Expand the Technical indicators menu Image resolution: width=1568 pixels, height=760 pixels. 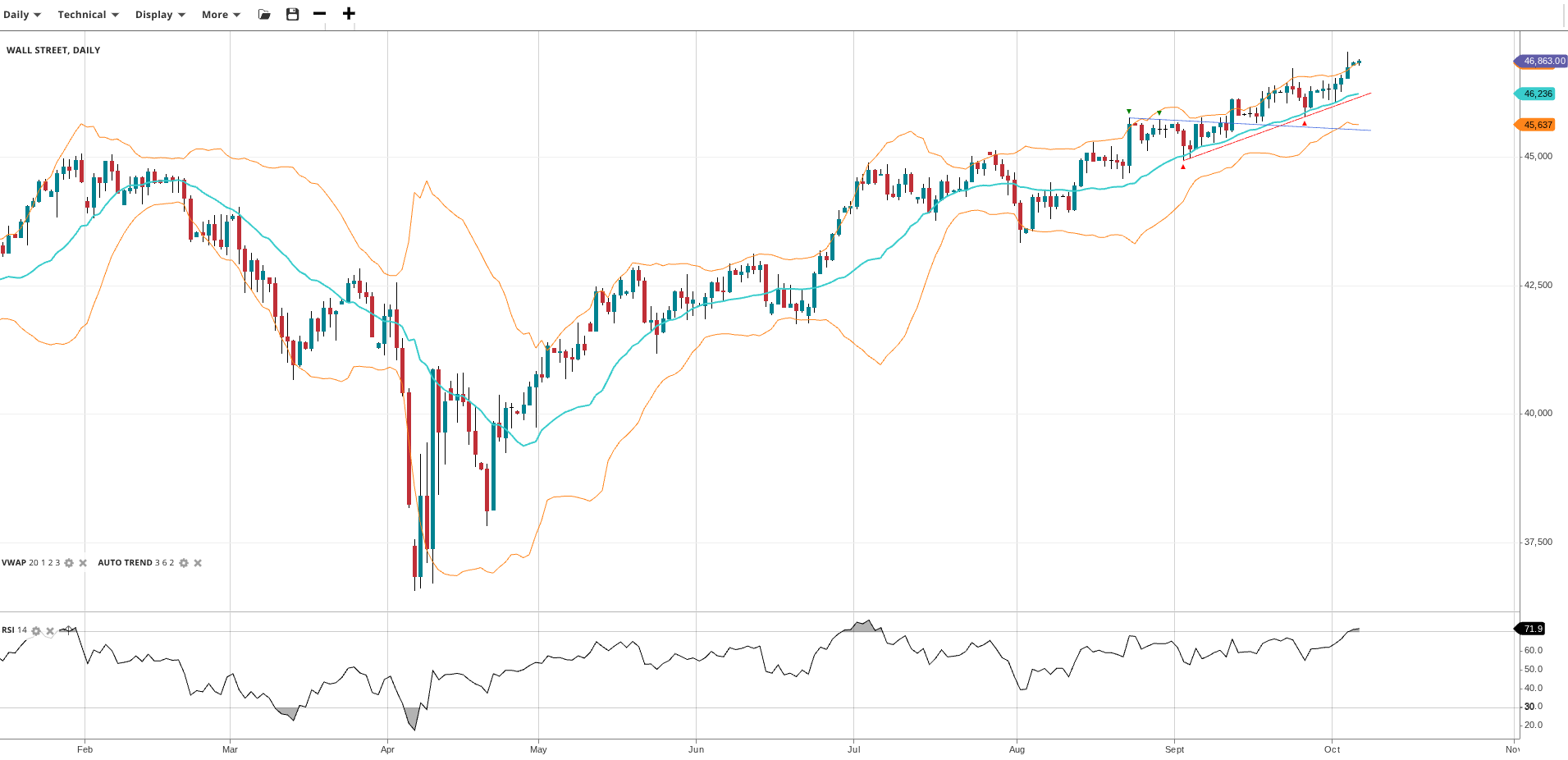click(x=88, y=15)
